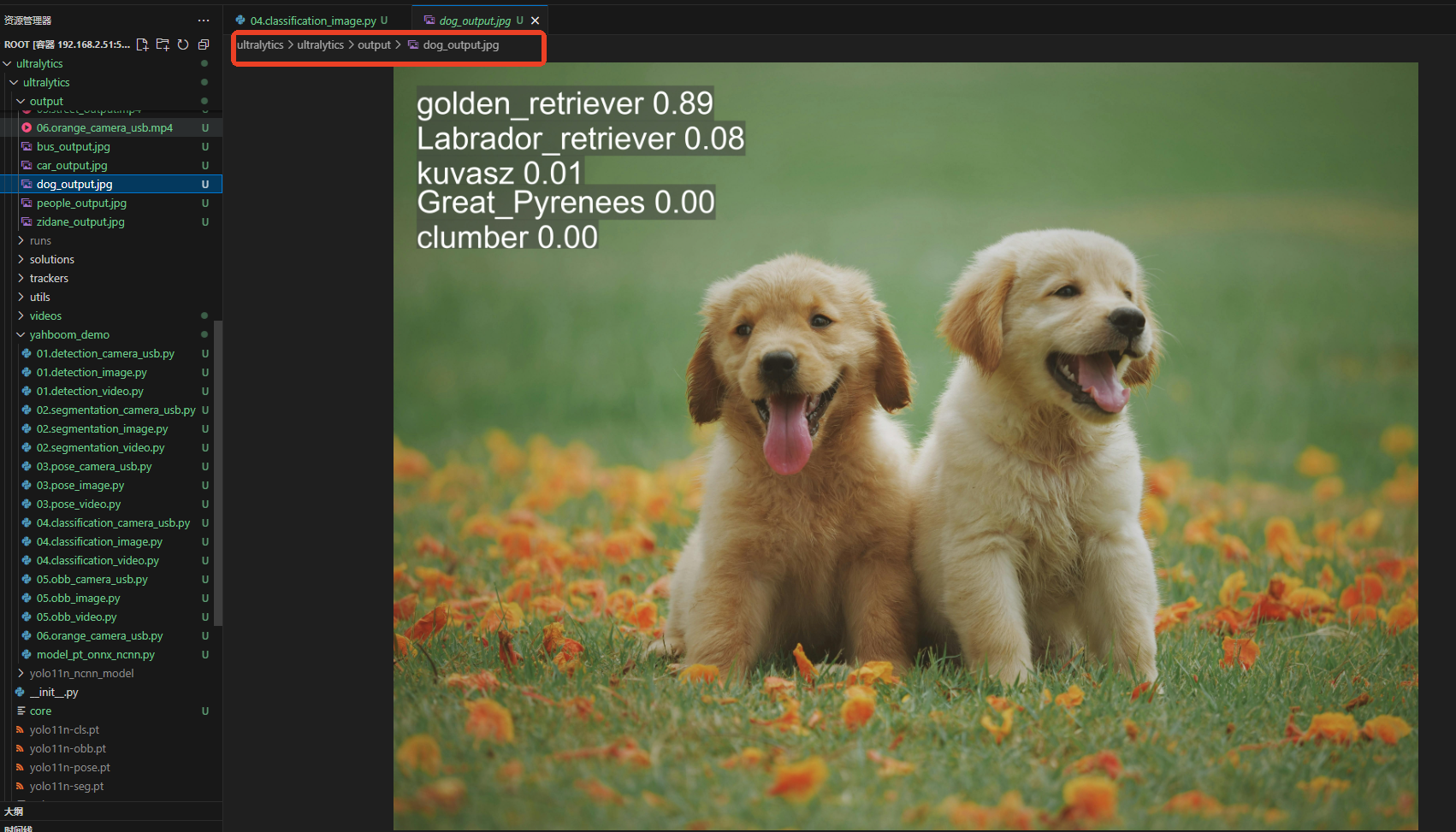Image resolution: width=1456 pixels, height=832 pixels.
Task: Select the yolo11n-obb.pt model file
Action: click(111, 748)
